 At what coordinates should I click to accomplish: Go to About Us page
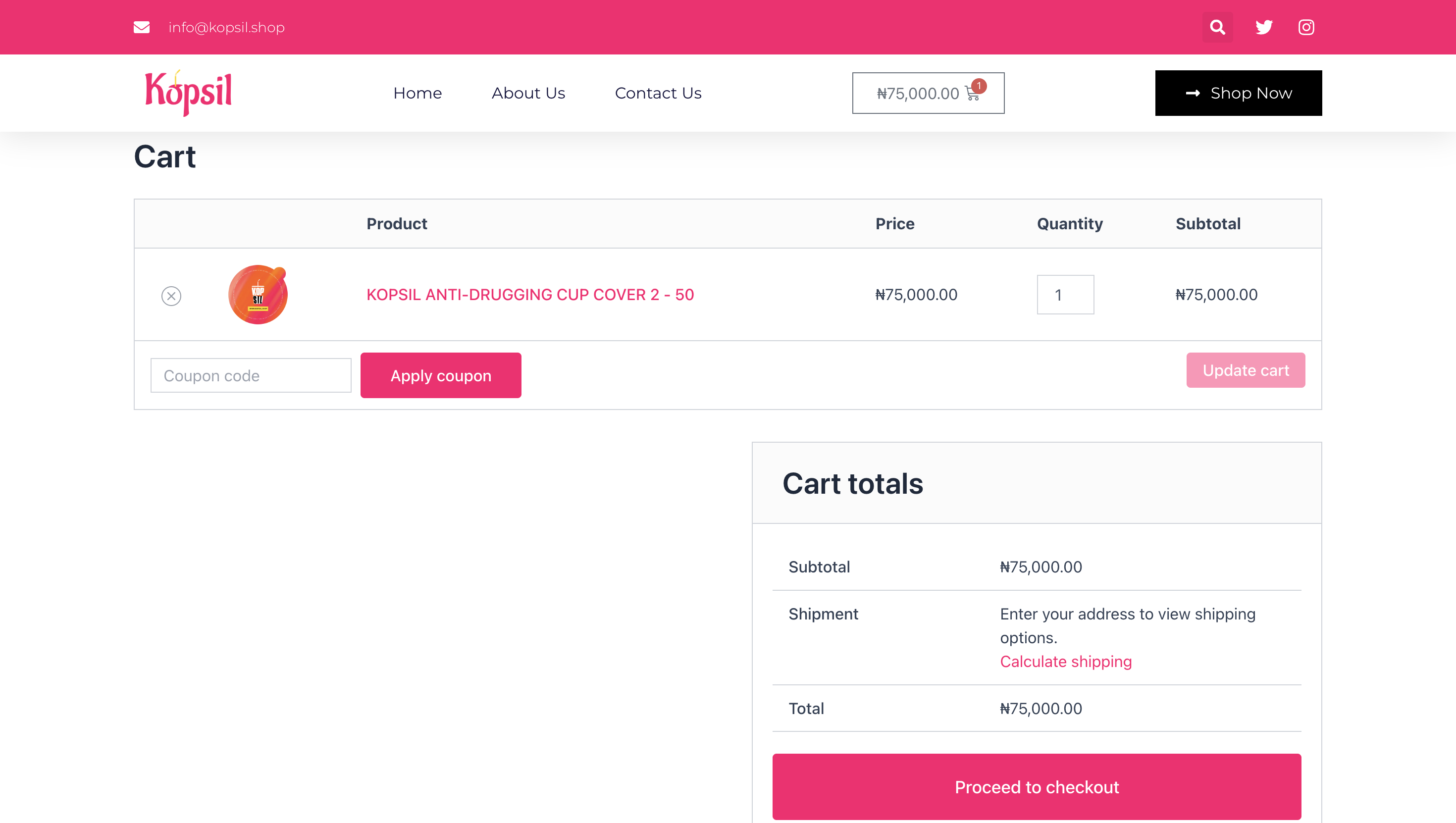click(x=528, y=93)
